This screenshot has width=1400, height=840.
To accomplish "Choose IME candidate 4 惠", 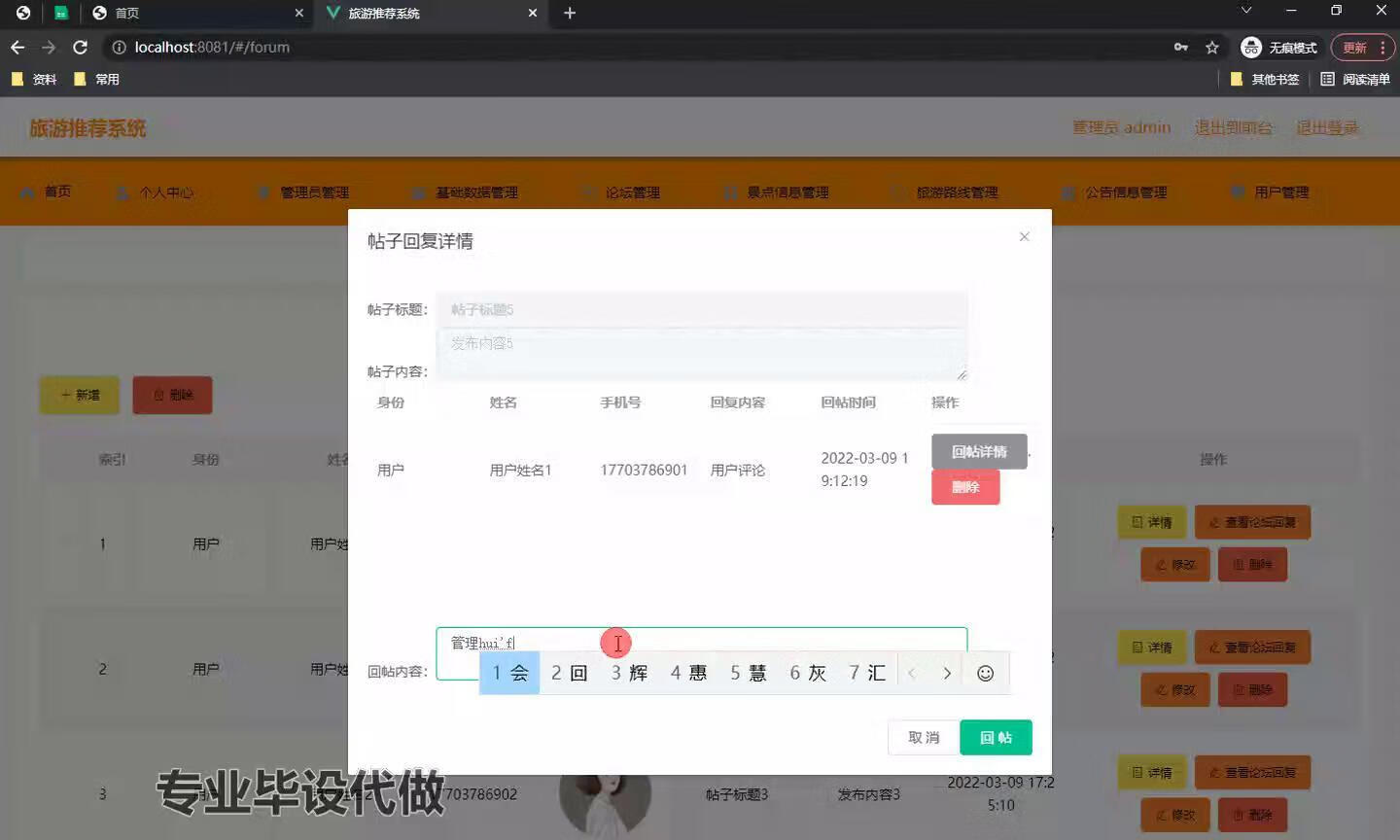I will click(688, 673).
